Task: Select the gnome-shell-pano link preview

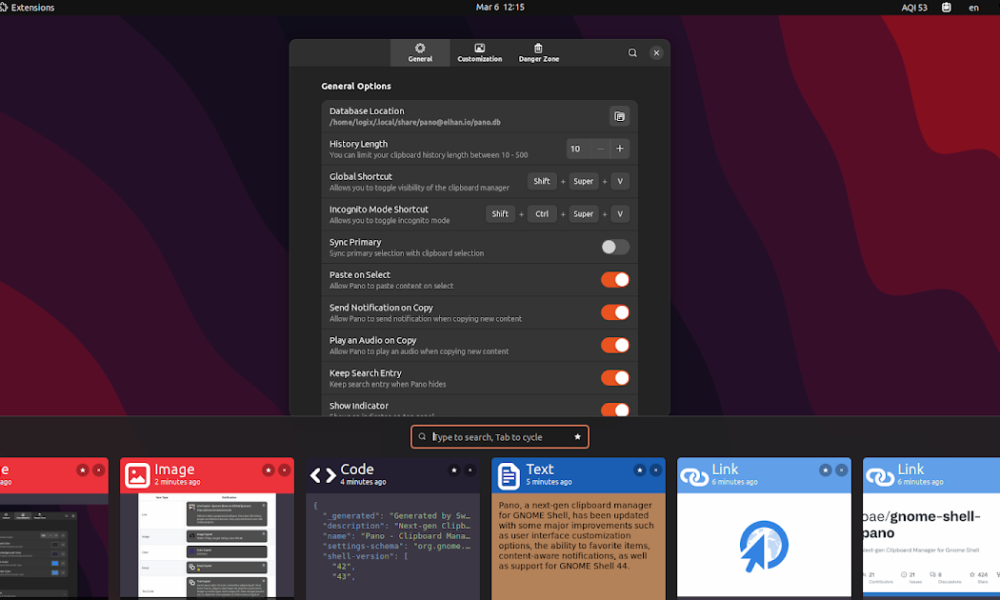Action: tap(931, 545)
